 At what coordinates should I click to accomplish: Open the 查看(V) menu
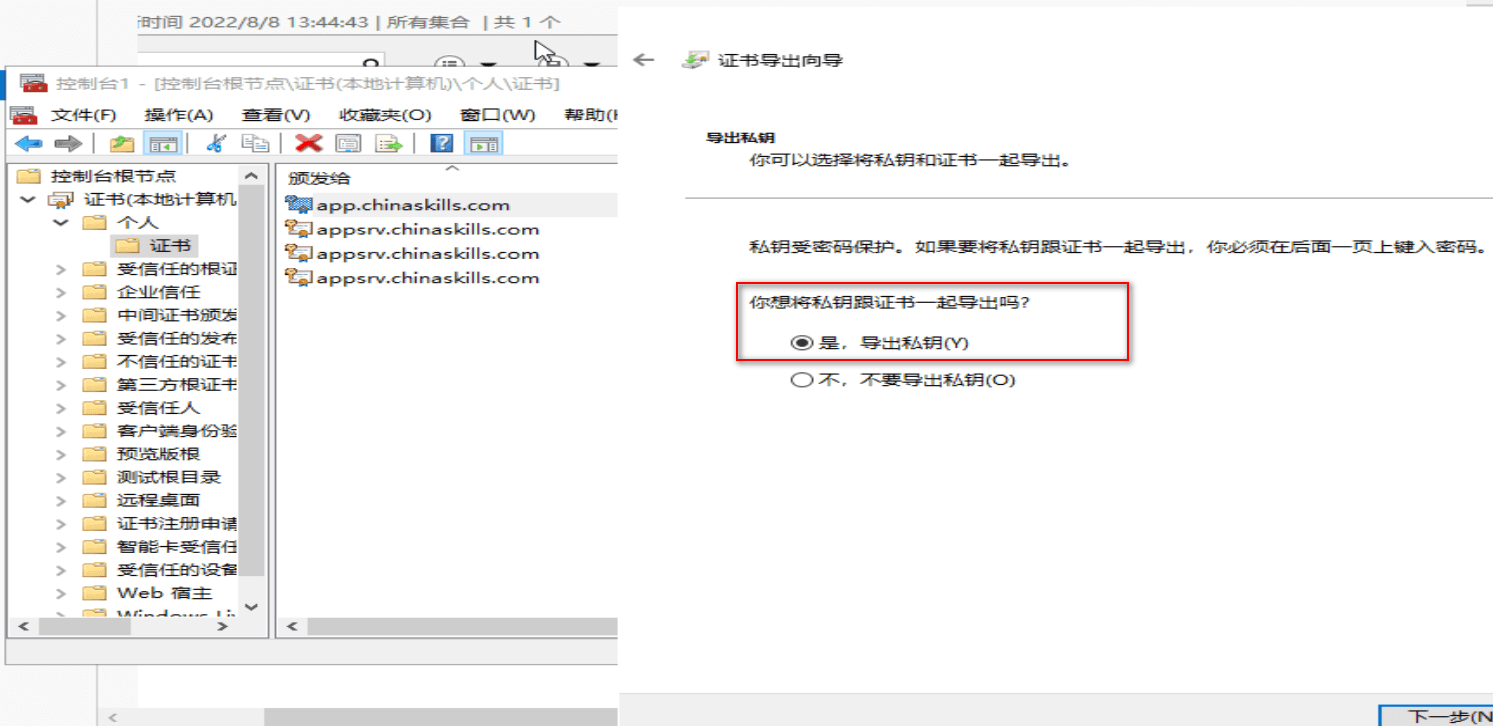click(x=276, y=115)
